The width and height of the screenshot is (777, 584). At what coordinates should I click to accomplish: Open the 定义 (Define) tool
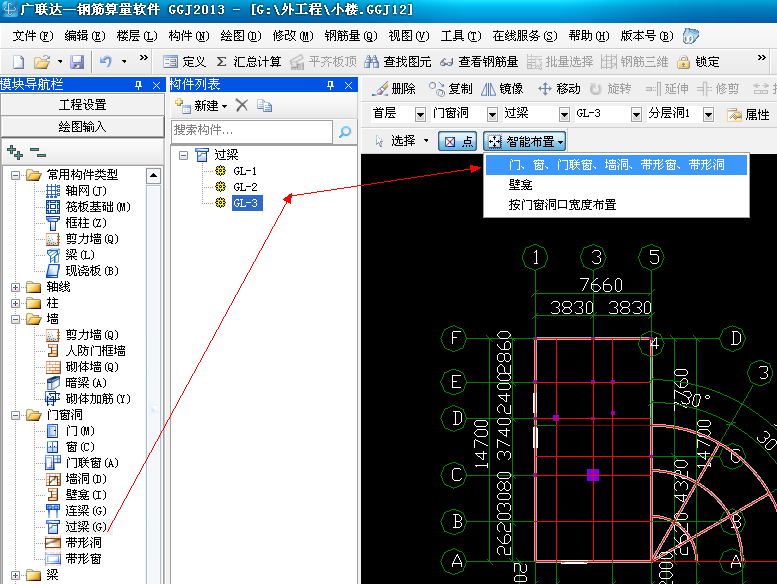tap(184, 62)
